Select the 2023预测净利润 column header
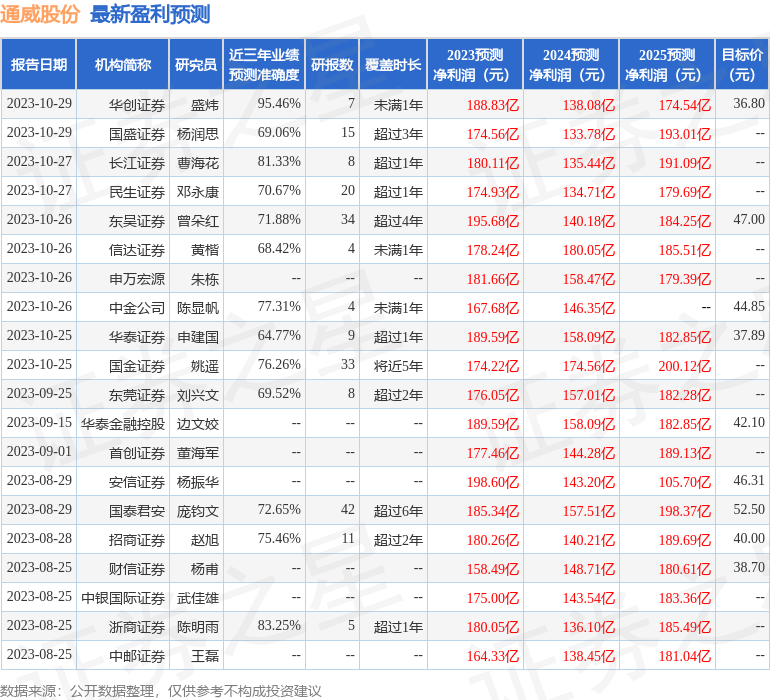770x700 pixels. click(475, 65)
